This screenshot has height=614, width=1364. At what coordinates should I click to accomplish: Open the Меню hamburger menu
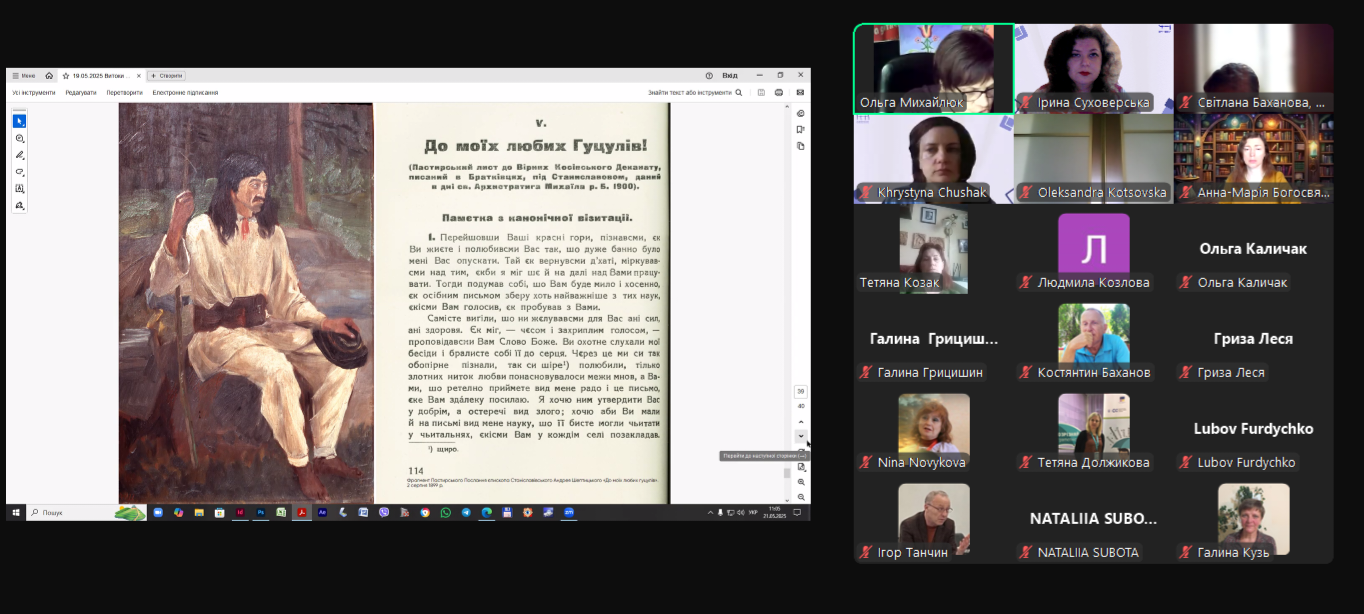pyautogui.click(x=23, y=75)
